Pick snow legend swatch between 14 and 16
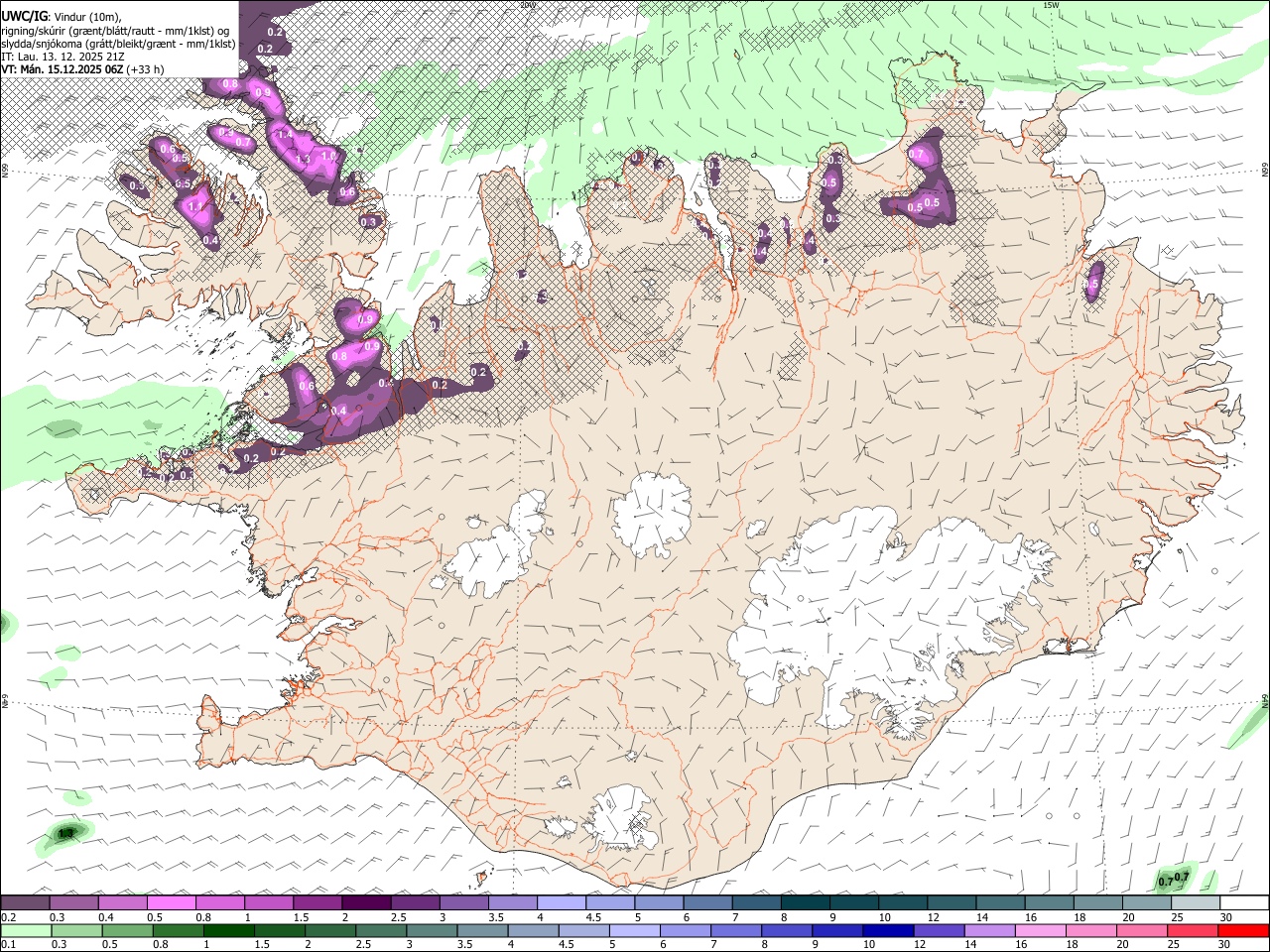 (1001, 902)
